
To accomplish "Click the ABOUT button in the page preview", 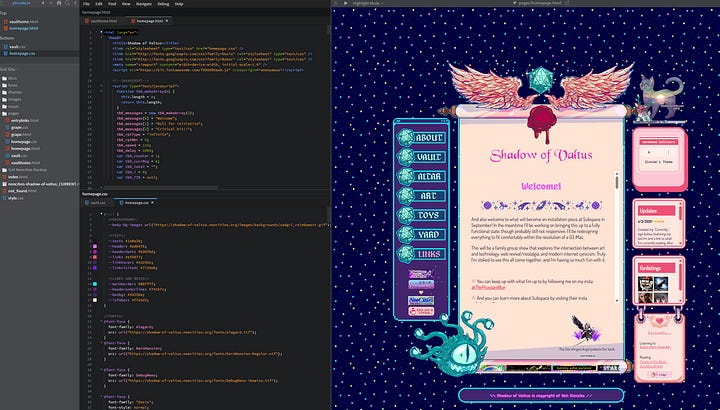I will [422, 137].
